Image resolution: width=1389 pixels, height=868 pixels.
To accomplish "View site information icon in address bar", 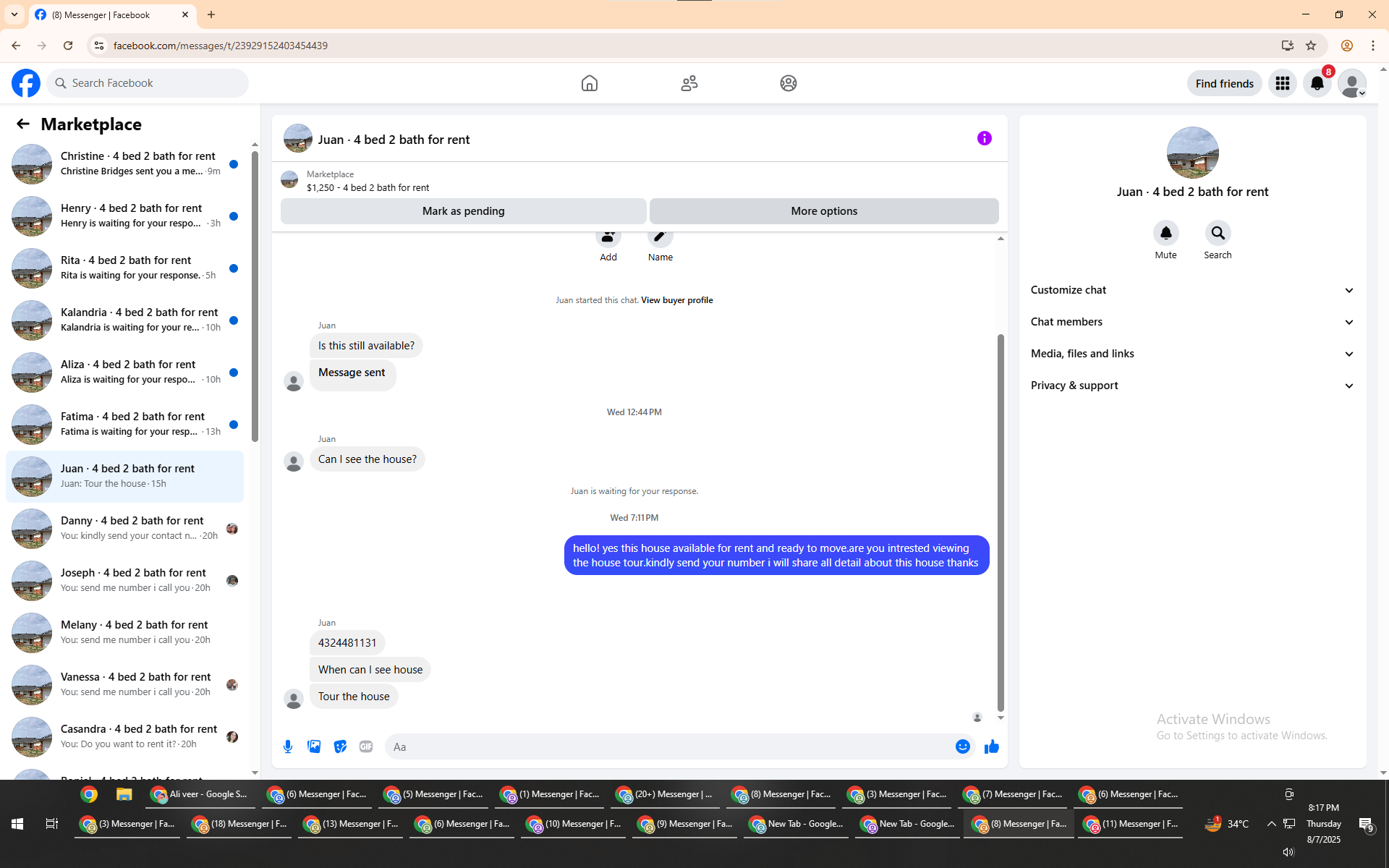I will (x=99, y=46).
